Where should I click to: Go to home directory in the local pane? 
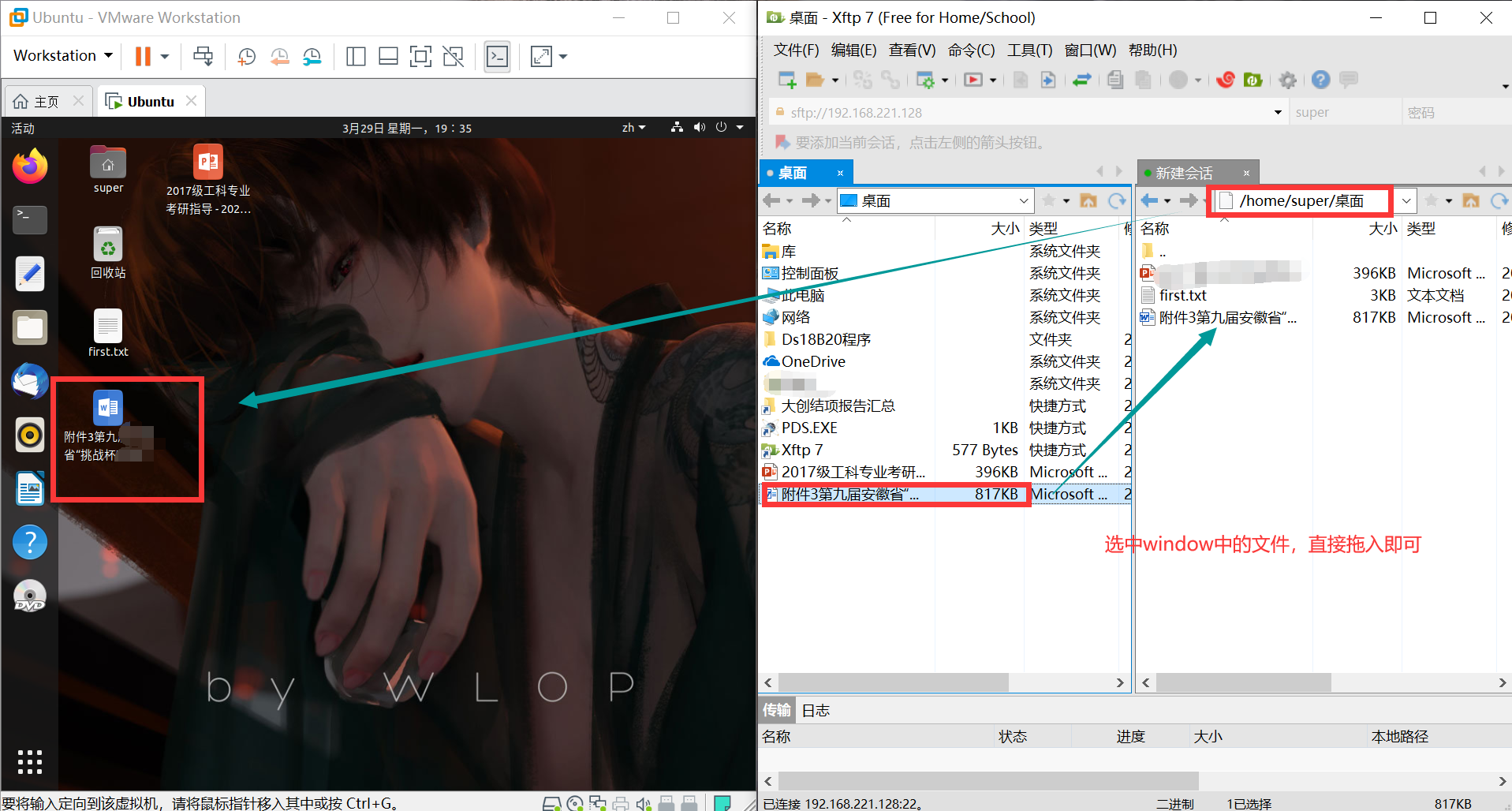pos(1089,200)
